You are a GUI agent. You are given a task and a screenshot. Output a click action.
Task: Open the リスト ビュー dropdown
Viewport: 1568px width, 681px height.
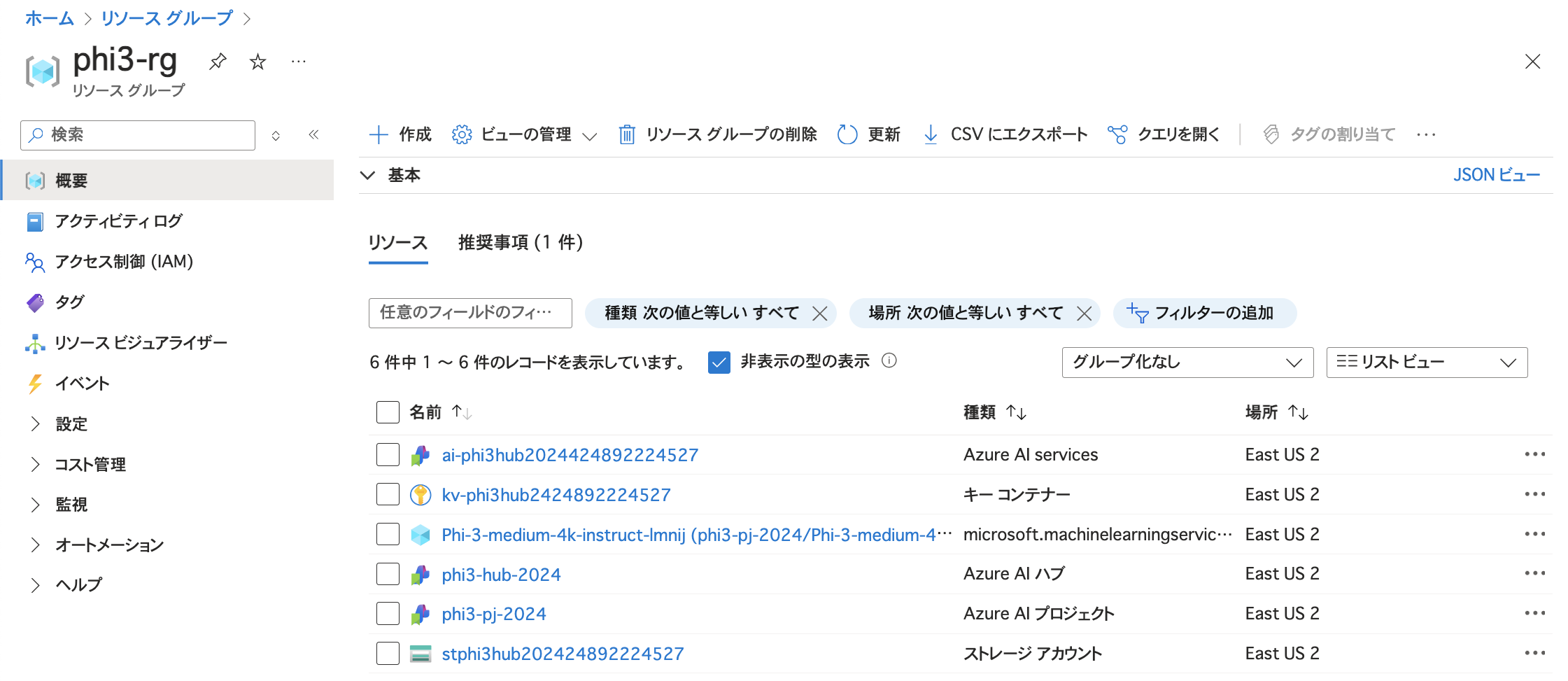(x=1427, y=362)
